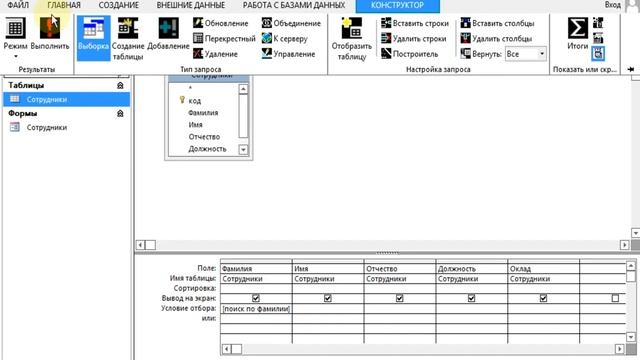
Task: Click the Сотрудники form icon
Action: (15, 127)
